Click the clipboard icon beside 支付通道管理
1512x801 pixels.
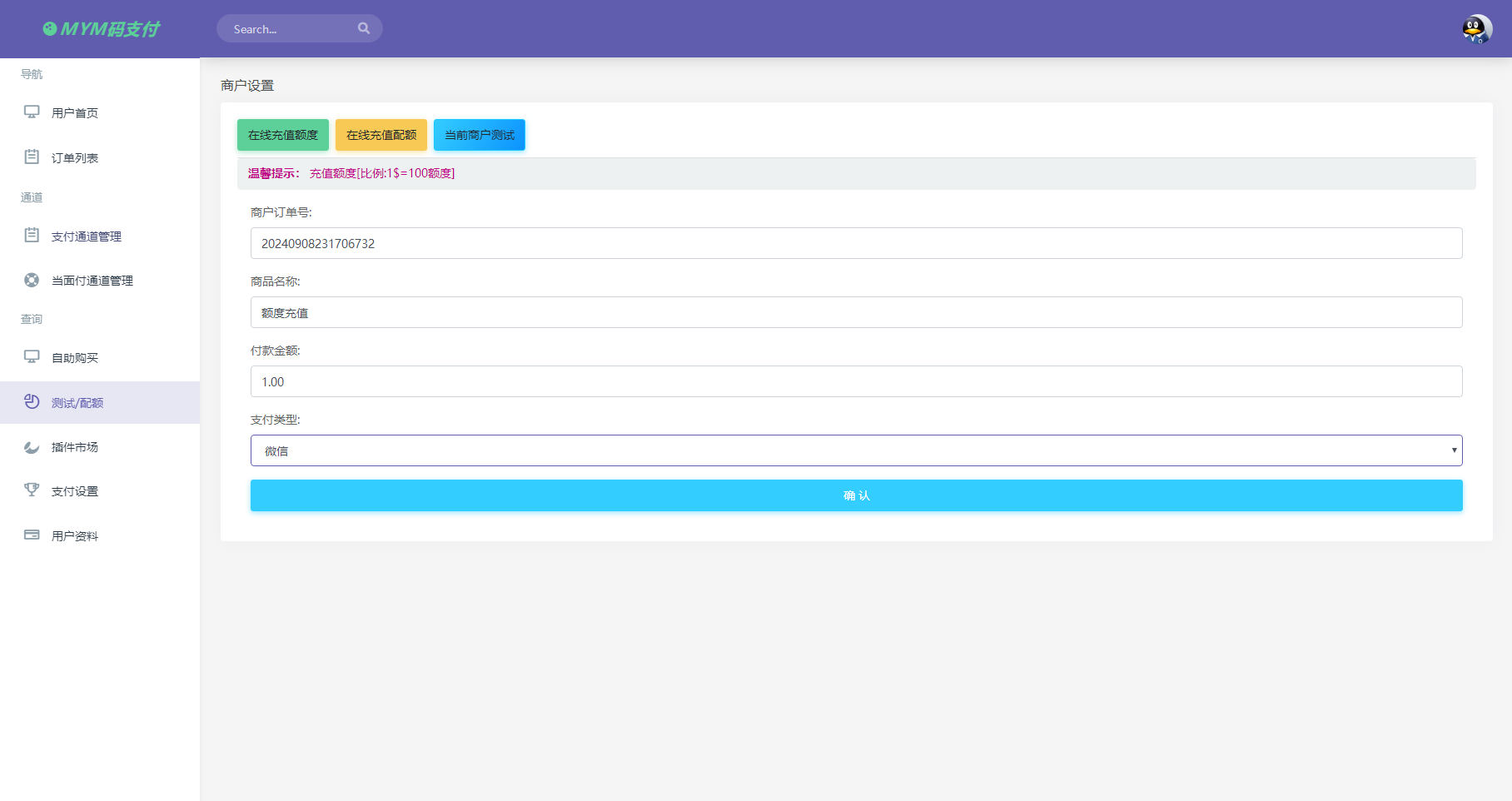tap(32, 236)
